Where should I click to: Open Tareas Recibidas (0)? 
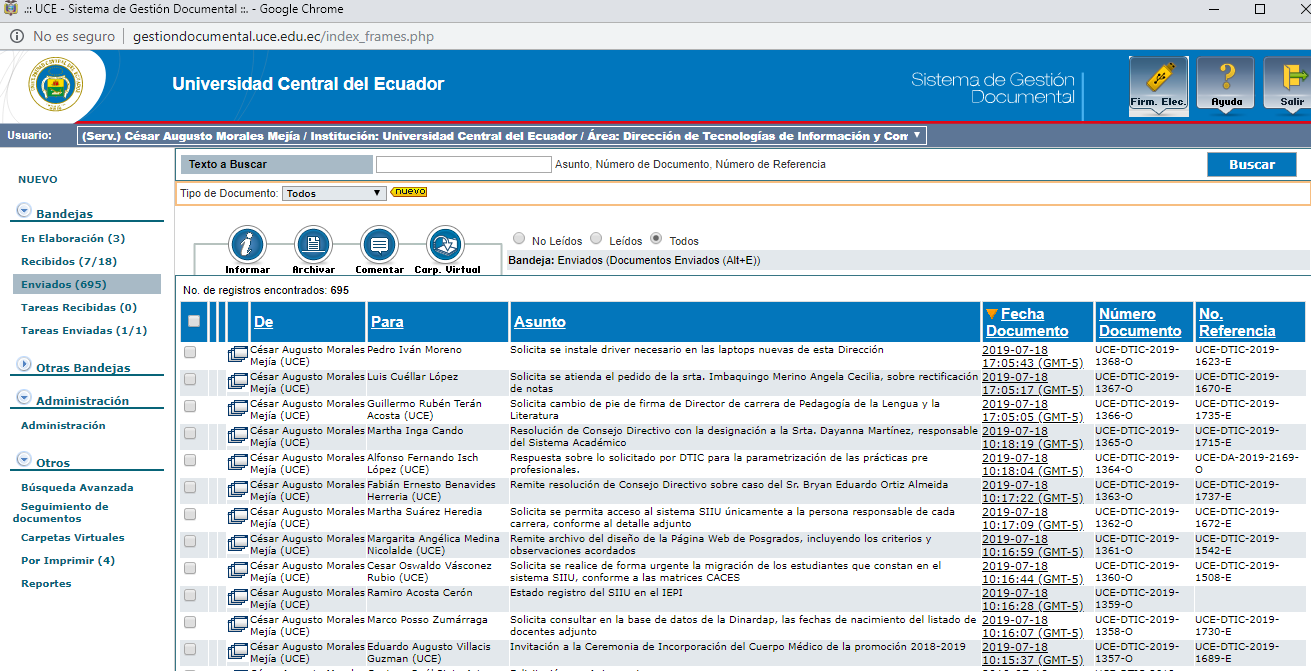(79, 307)
